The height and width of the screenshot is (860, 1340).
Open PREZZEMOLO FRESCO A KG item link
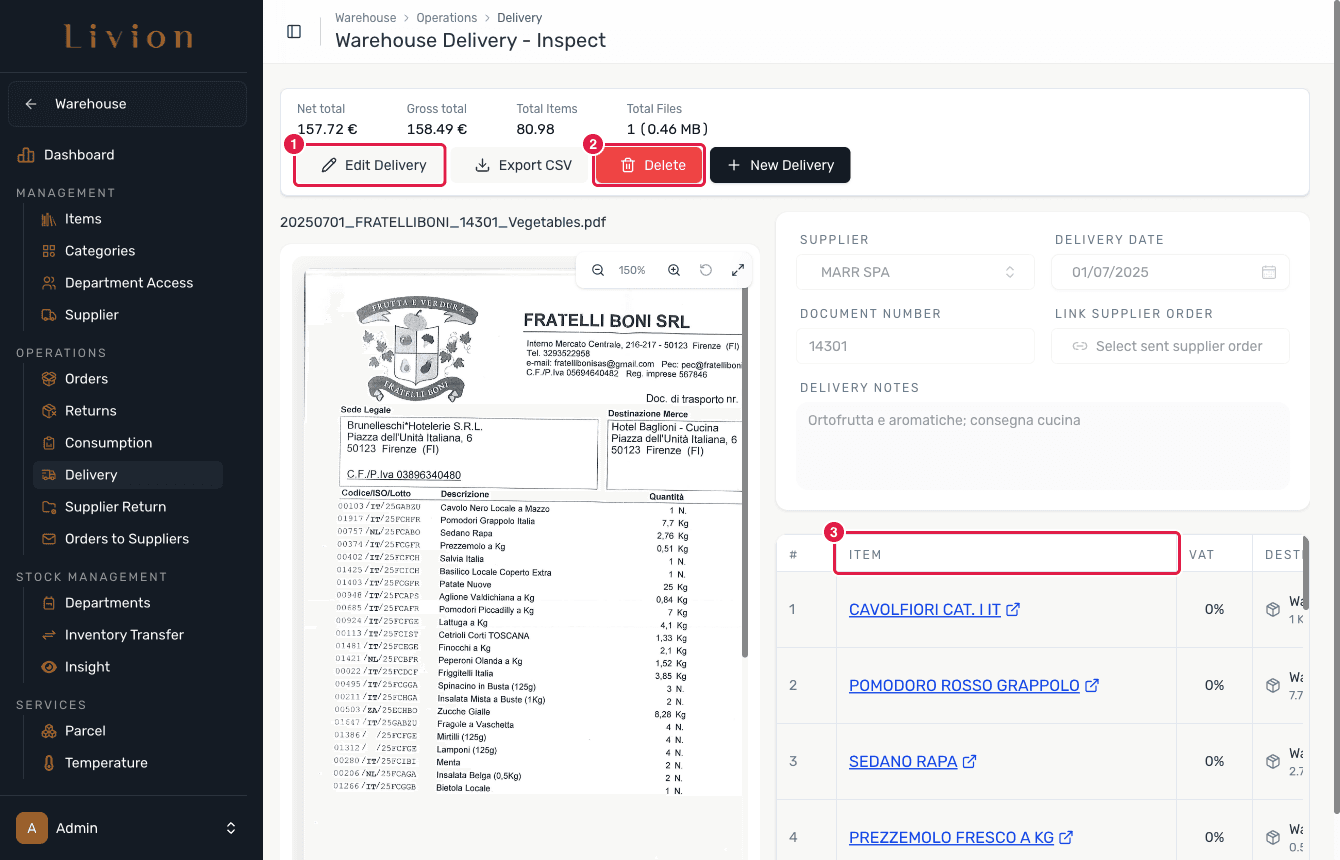[951, 837]
